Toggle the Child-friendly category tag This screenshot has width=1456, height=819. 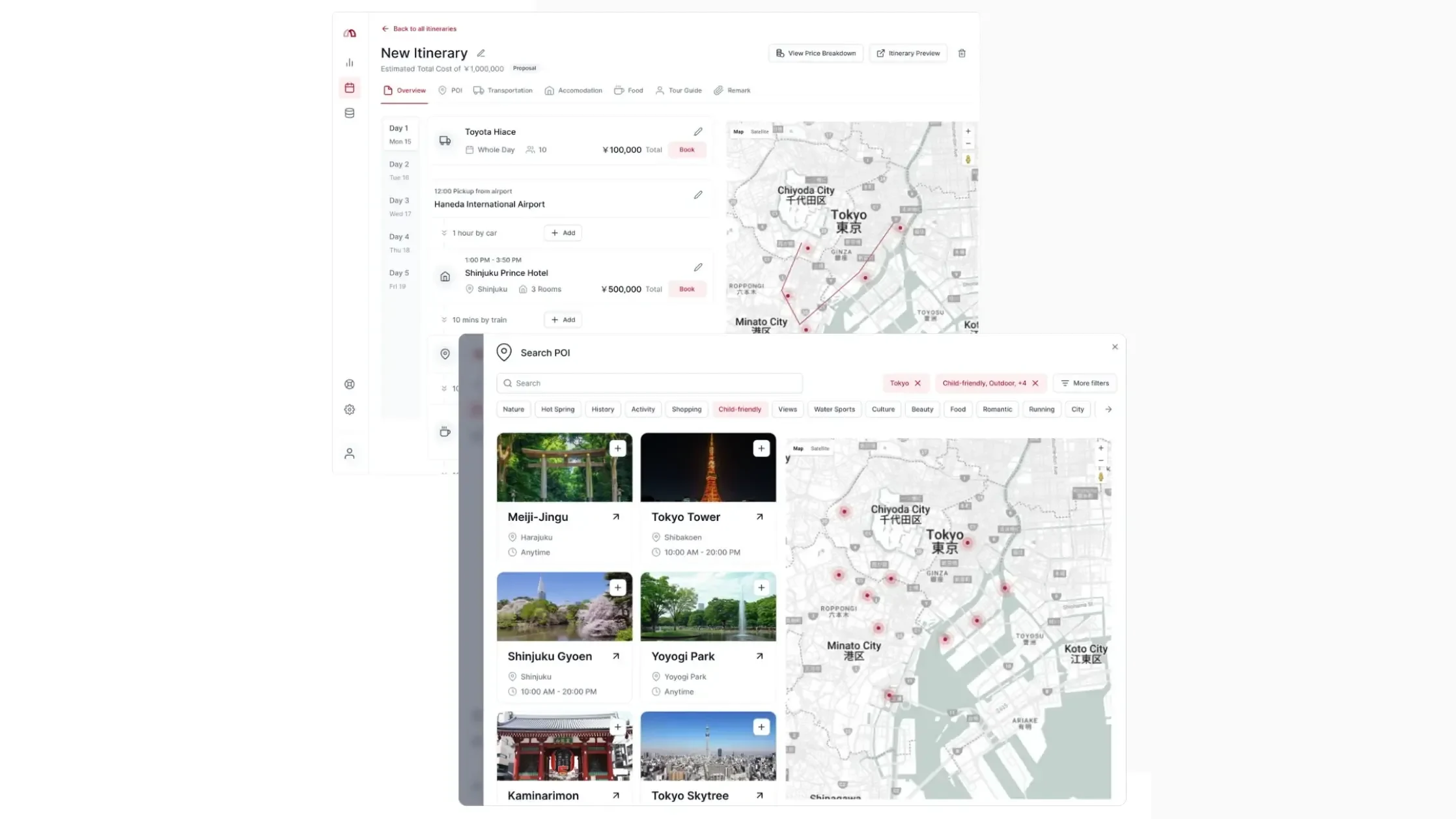pyautogui.click(x=740, y=409)
